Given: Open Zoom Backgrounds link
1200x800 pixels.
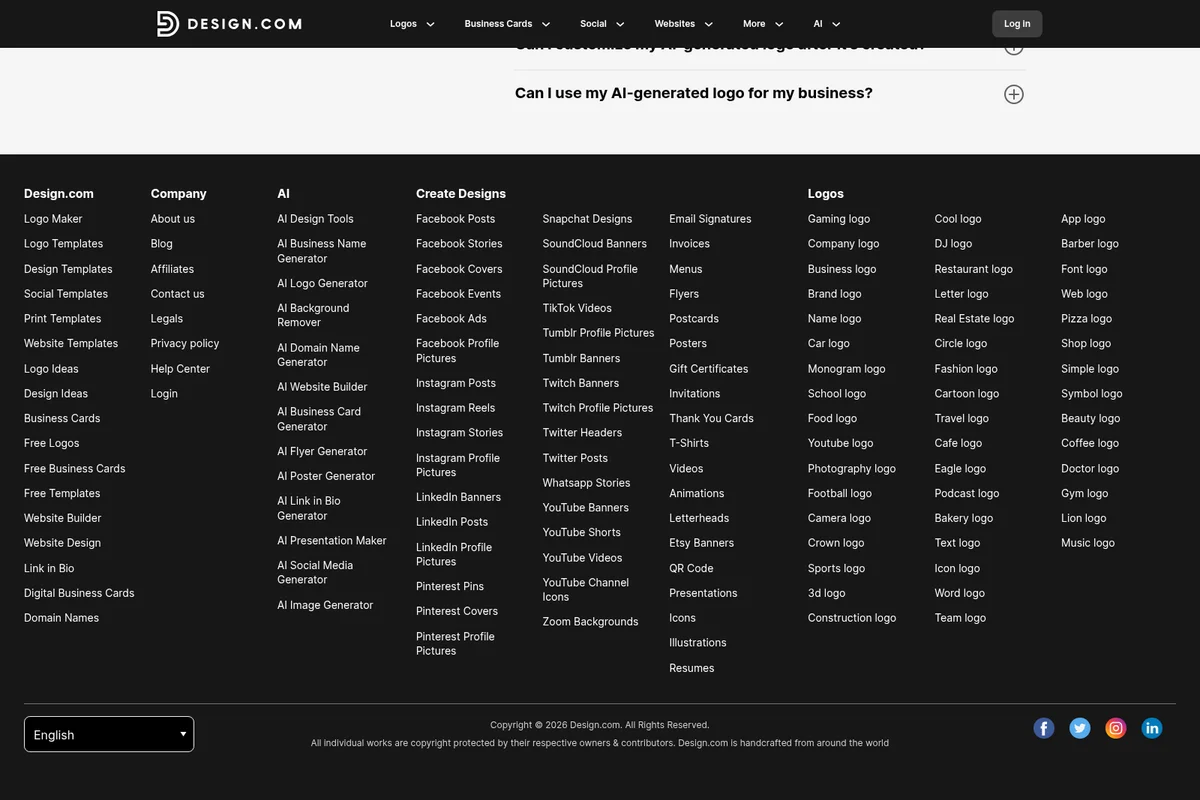Looking at the screenshot, I should [x=590, y=622].
